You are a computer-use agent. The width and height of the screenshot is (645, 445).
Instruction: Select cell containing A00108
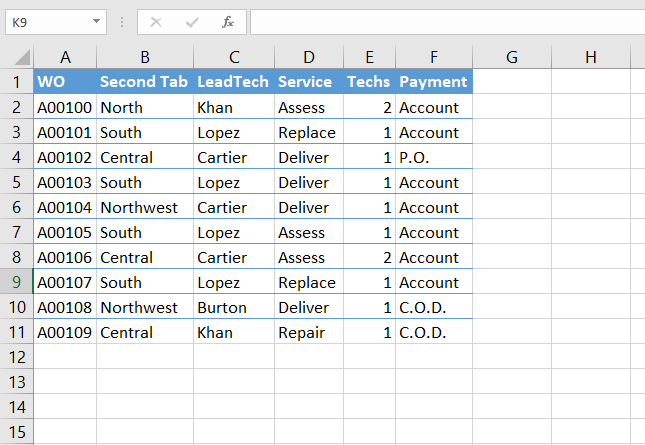point(65,307)
